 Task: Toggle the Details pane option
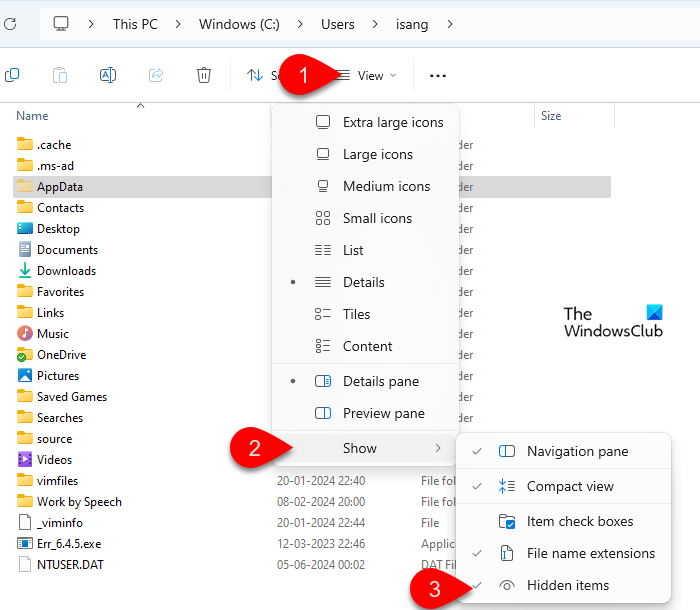point(365,381)
